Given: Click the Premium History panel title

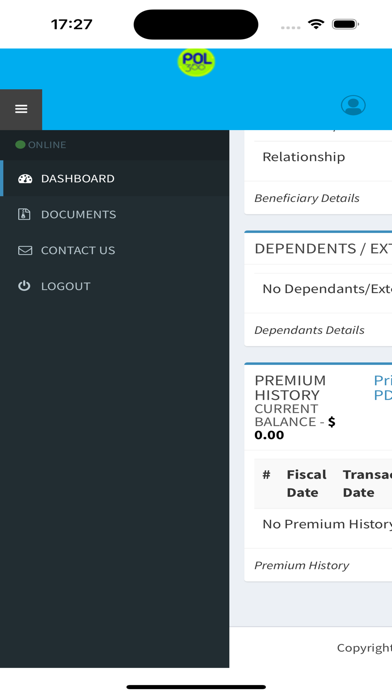Looking at the screenshot, I should pyautogui.click(x=290, y=388).
